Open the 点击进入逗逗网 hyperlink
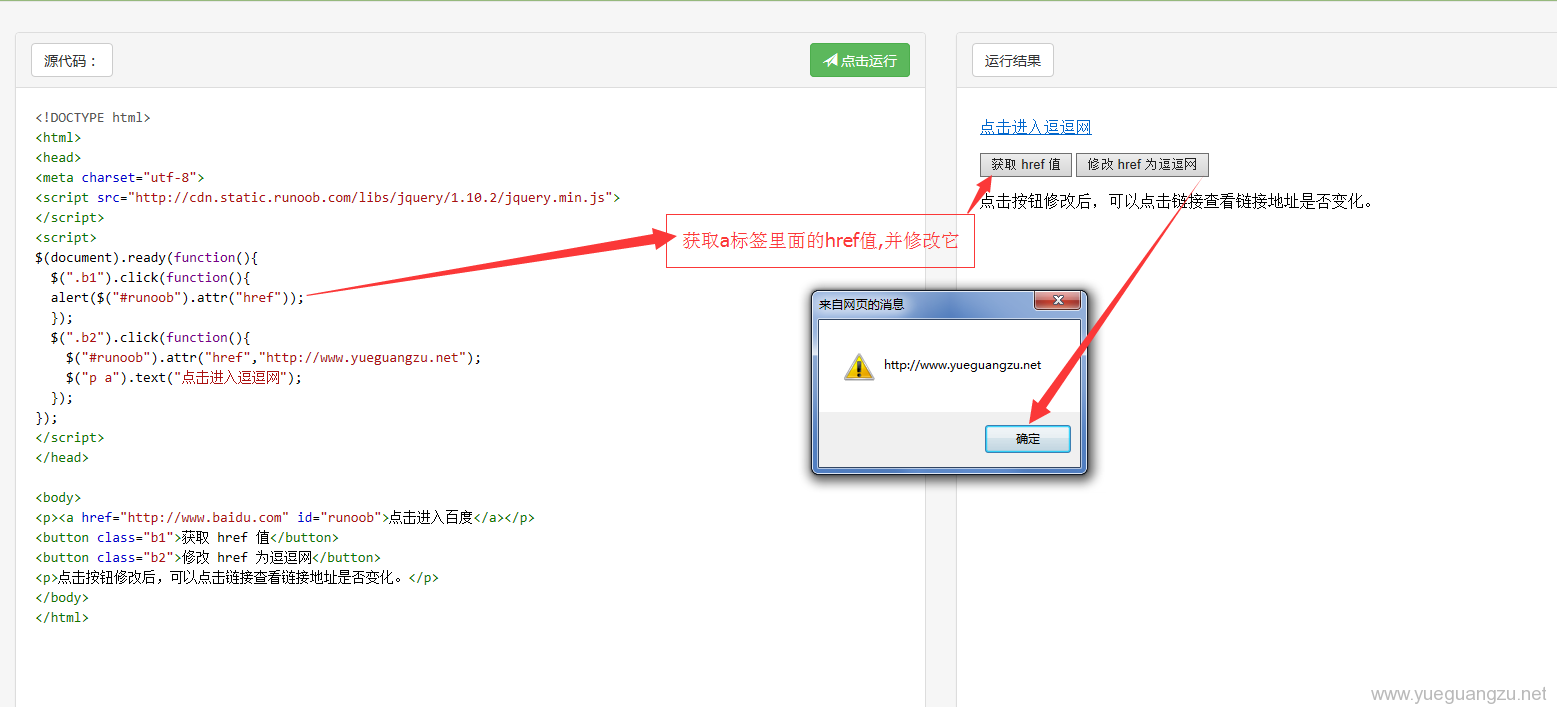Image resolution: width=1557 pixels, height=707 pixels. [1035, 127]
